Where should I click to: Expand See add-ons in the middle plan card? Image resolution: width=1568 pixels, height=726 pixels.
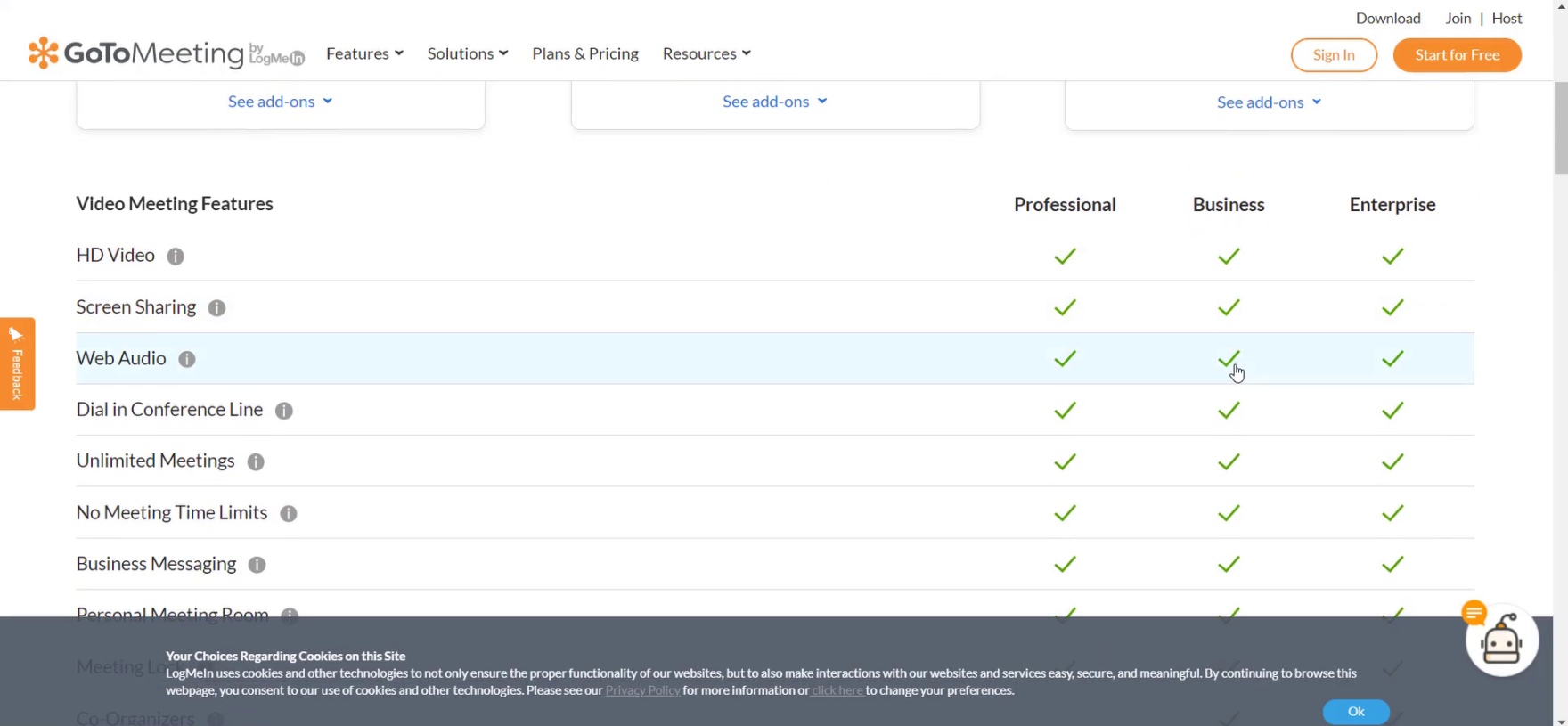coord(774,102)
